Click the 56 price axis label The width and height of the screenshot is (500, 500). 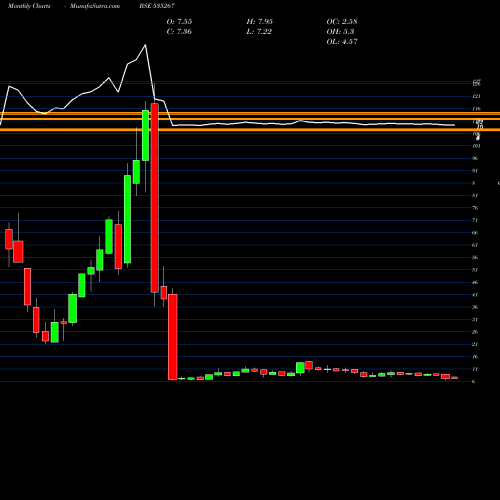pos(475,257)
